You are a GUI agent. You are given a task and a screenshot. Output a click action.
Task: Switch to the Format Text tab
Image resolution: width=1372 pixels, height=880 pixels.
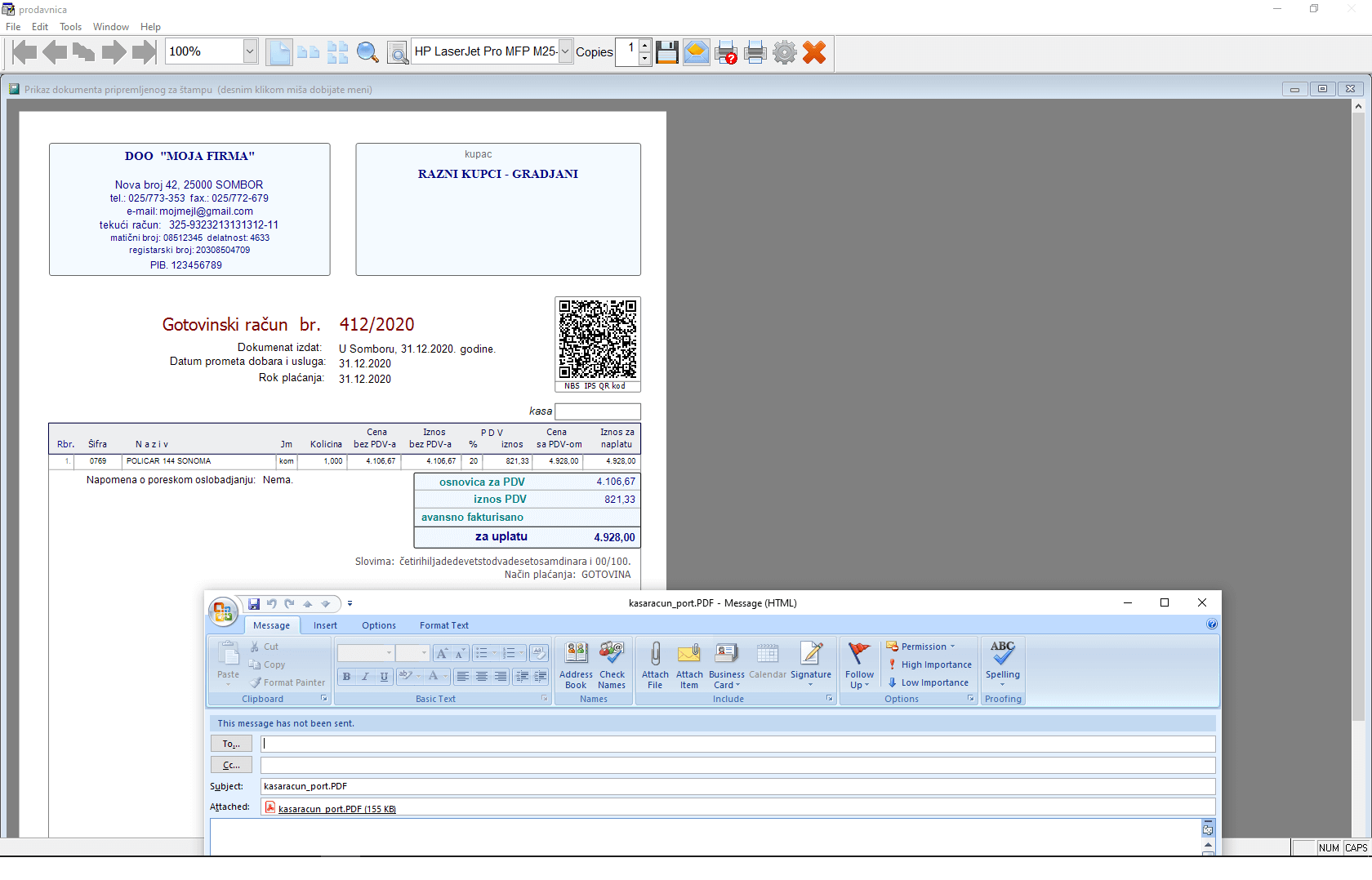pyautogui.click(x=444, y=625)
